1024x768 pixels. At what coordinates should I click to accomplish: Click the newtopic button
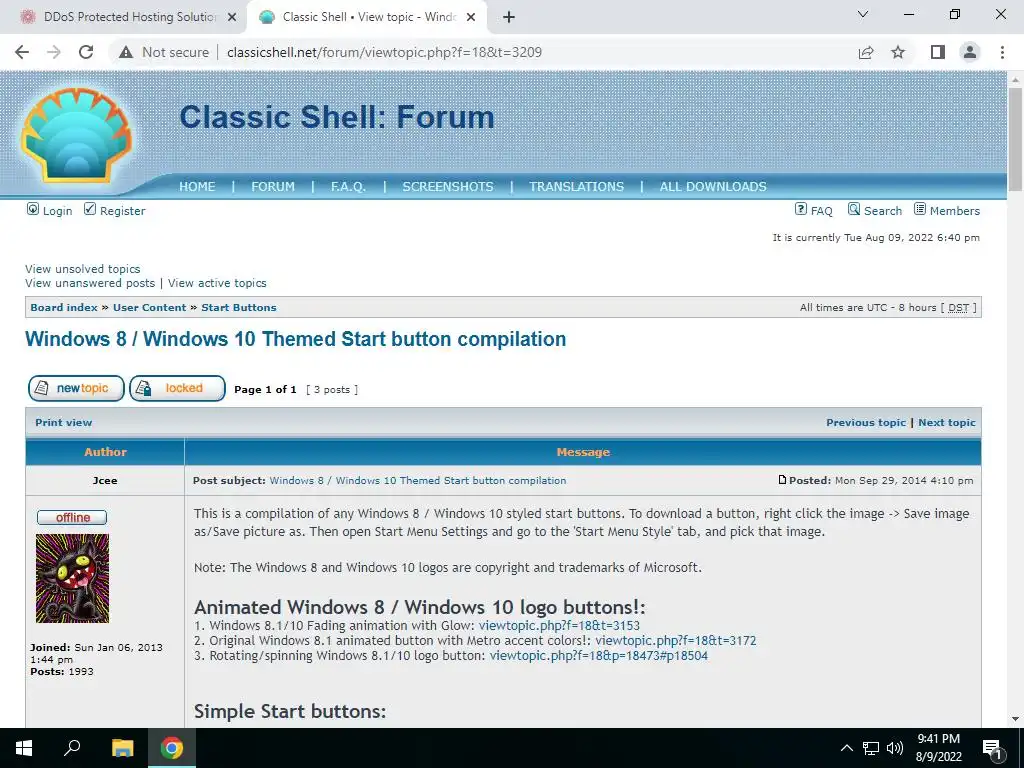coord(76,389)
